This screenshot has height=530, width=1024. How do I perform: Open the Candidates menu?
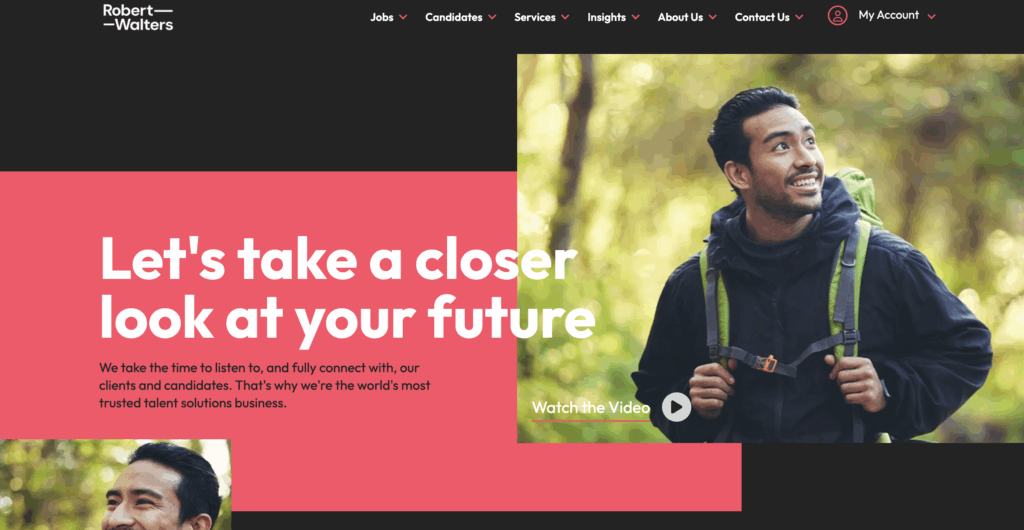(x=454, y=18)
